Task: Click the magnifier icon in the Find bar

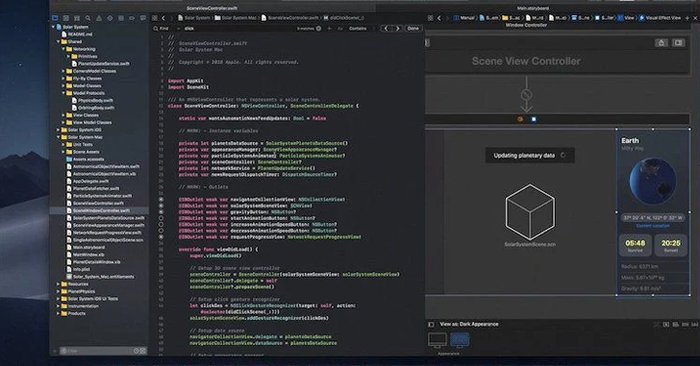Action: pos(155,28)
